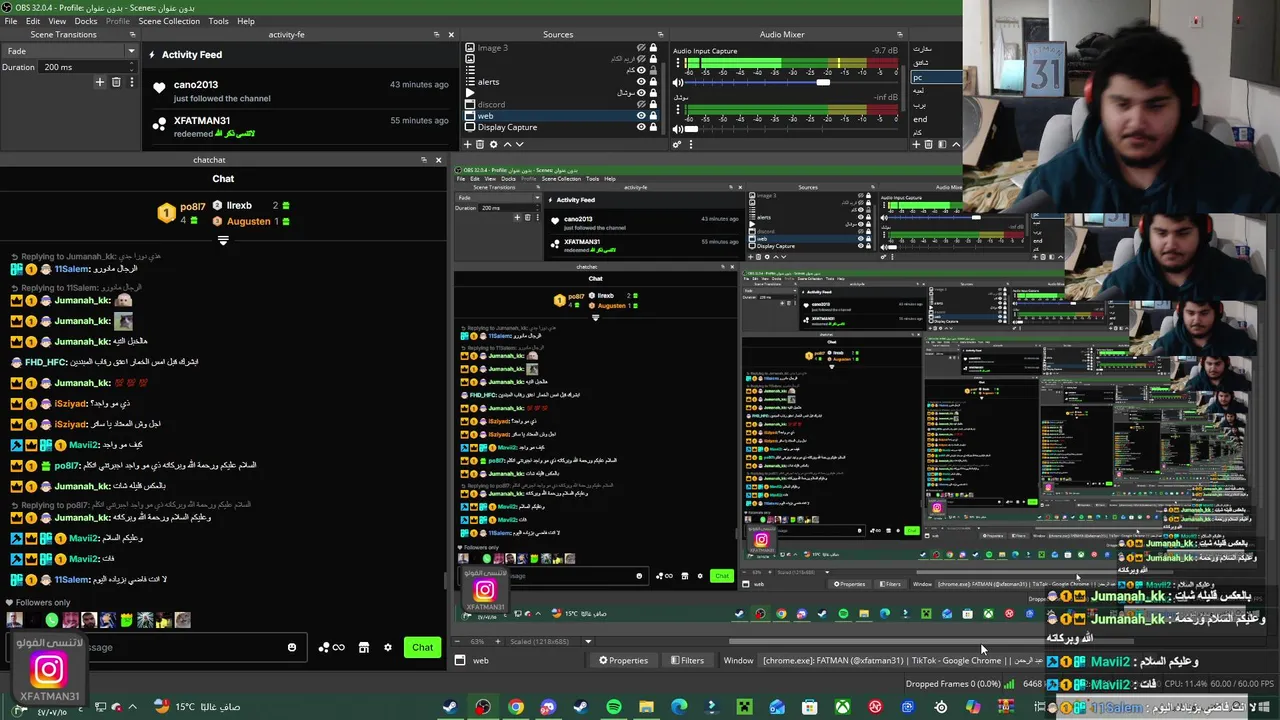Open the File menu
The height and width of the screenshot is (720, 1280).
click(10, 21)
